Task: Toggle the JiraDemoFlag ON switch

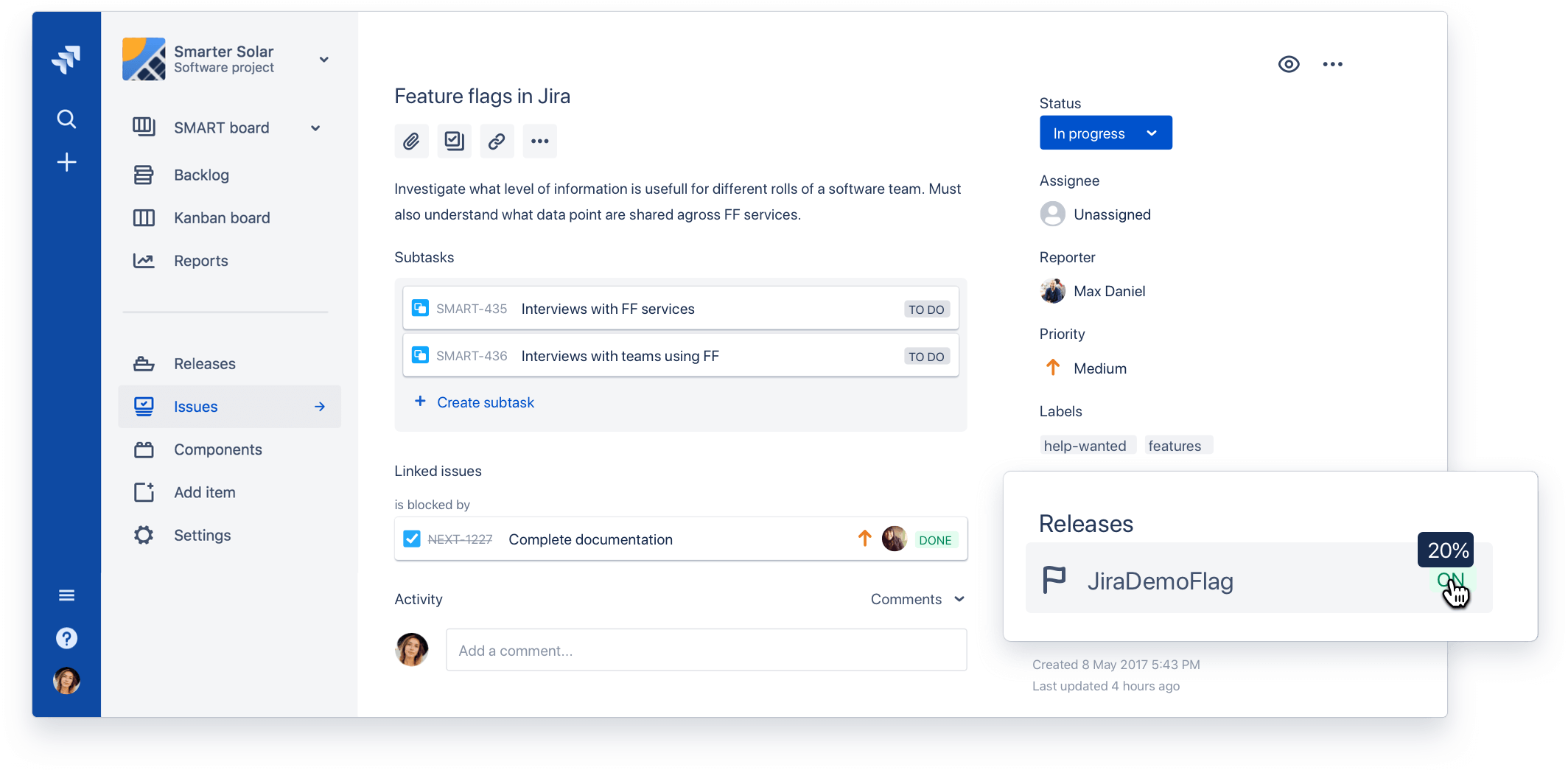Action: click(x=1450, y=581)
